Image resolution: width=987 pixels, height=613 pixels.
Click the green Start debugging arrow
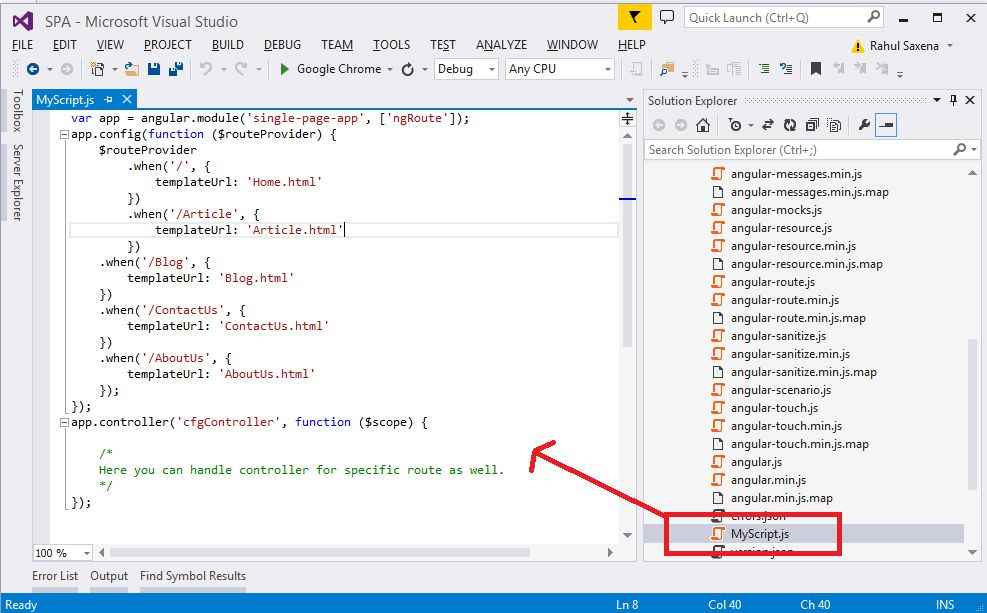coord(285,69)
